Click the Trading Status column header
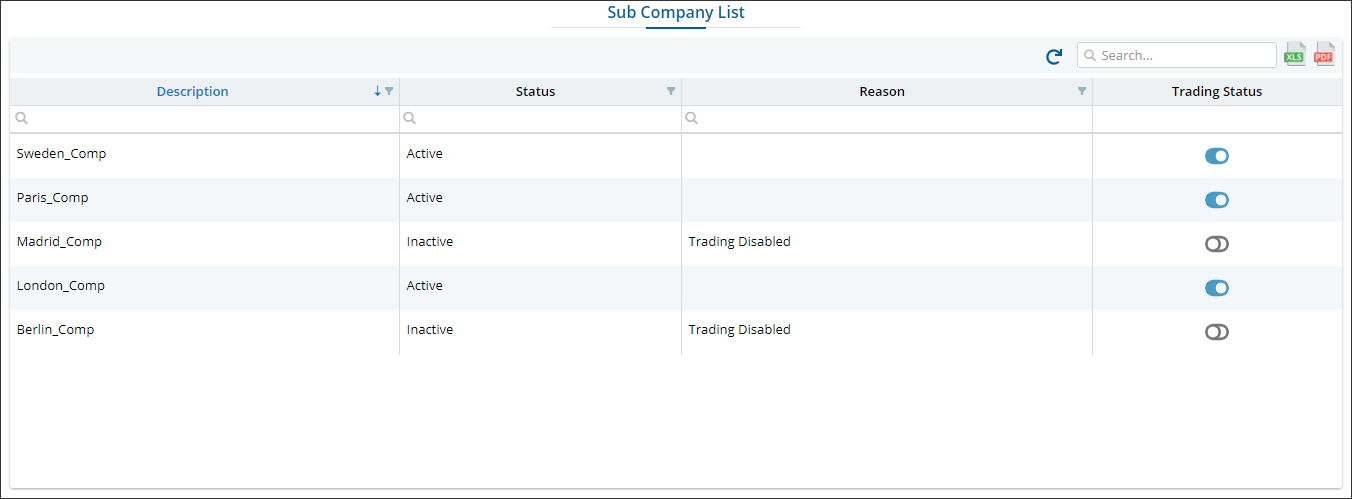The image size is (1352, 499). [1216, 91]
